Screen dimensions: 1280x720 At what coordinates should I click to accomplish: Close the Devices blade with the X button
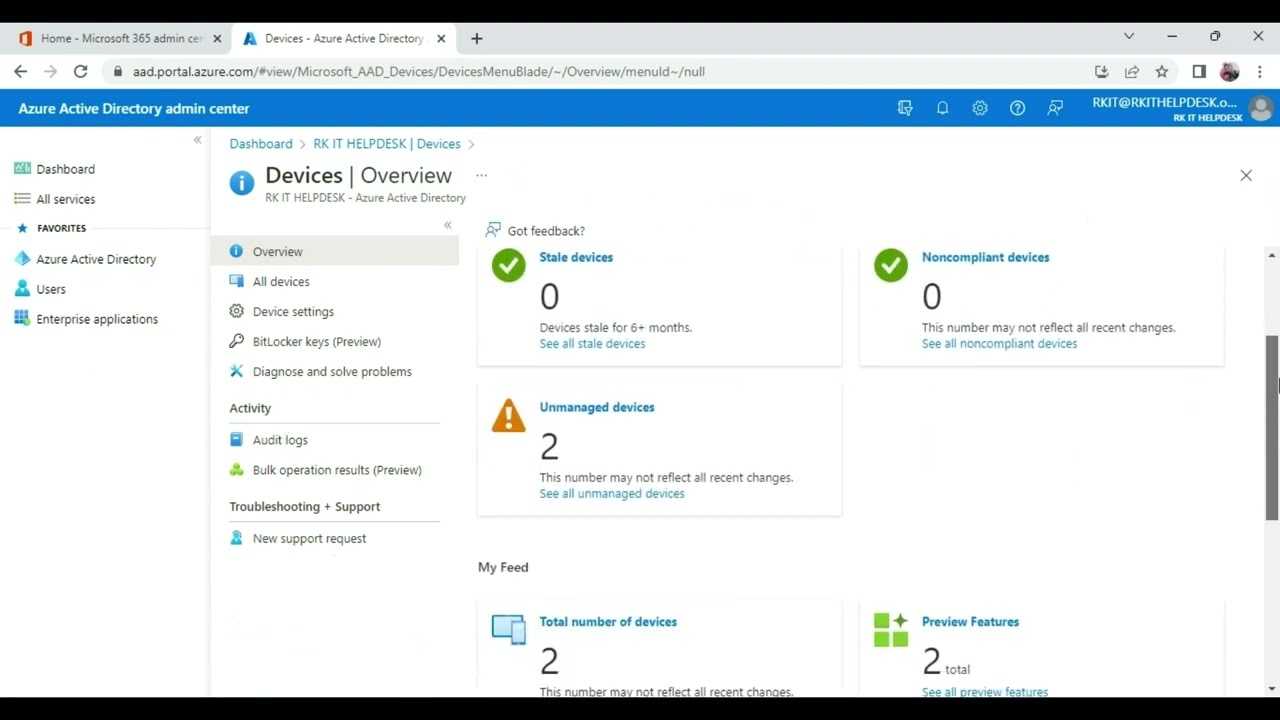1246,175
